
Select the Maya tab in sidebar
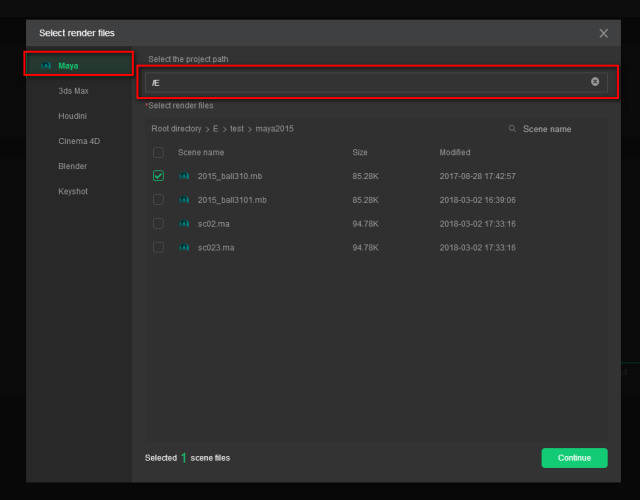[79, 65]
